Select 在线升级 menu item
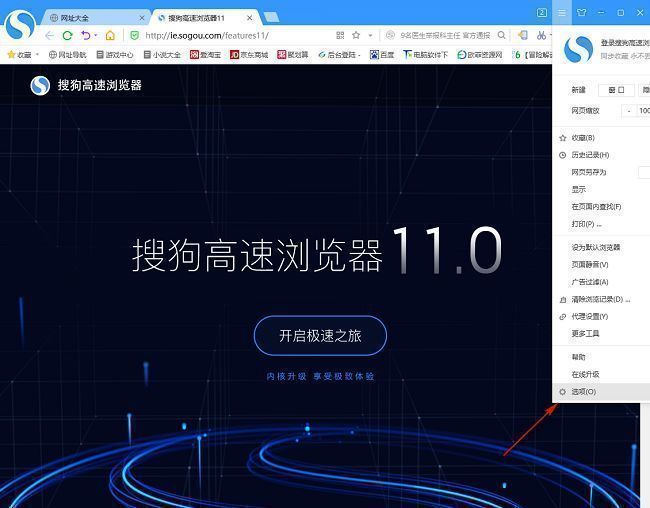 pyautogui.click(x=601, y=374)
